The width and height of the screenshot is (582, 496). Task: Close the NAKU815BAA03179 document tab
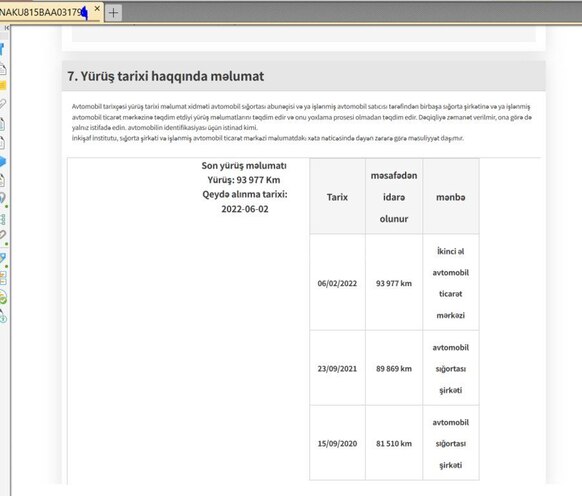pyautogui.click(x=97, y=8)
